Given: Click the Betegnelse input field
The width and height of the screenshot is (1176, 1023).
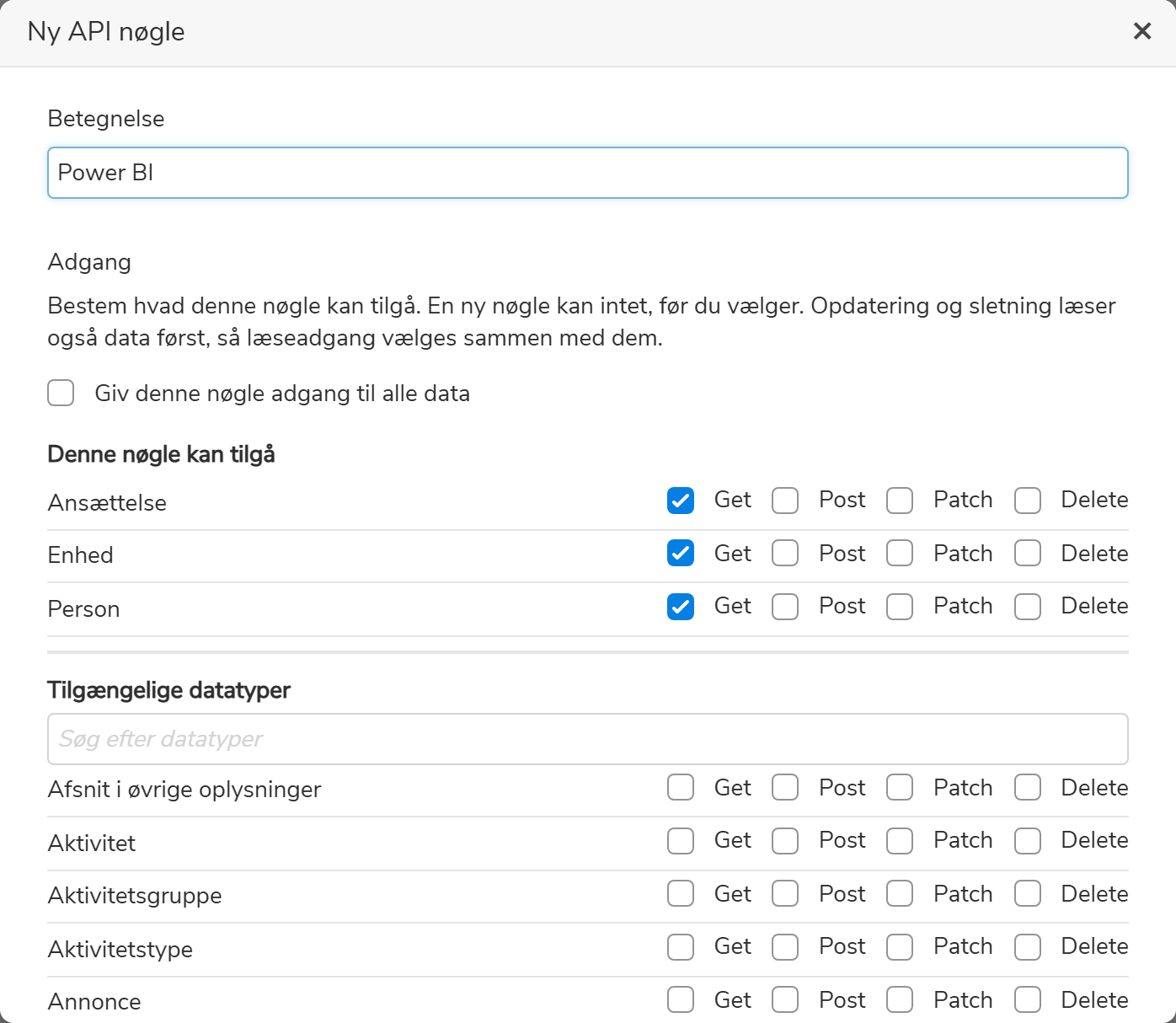Looking at the screenshot, I should 588,173.
